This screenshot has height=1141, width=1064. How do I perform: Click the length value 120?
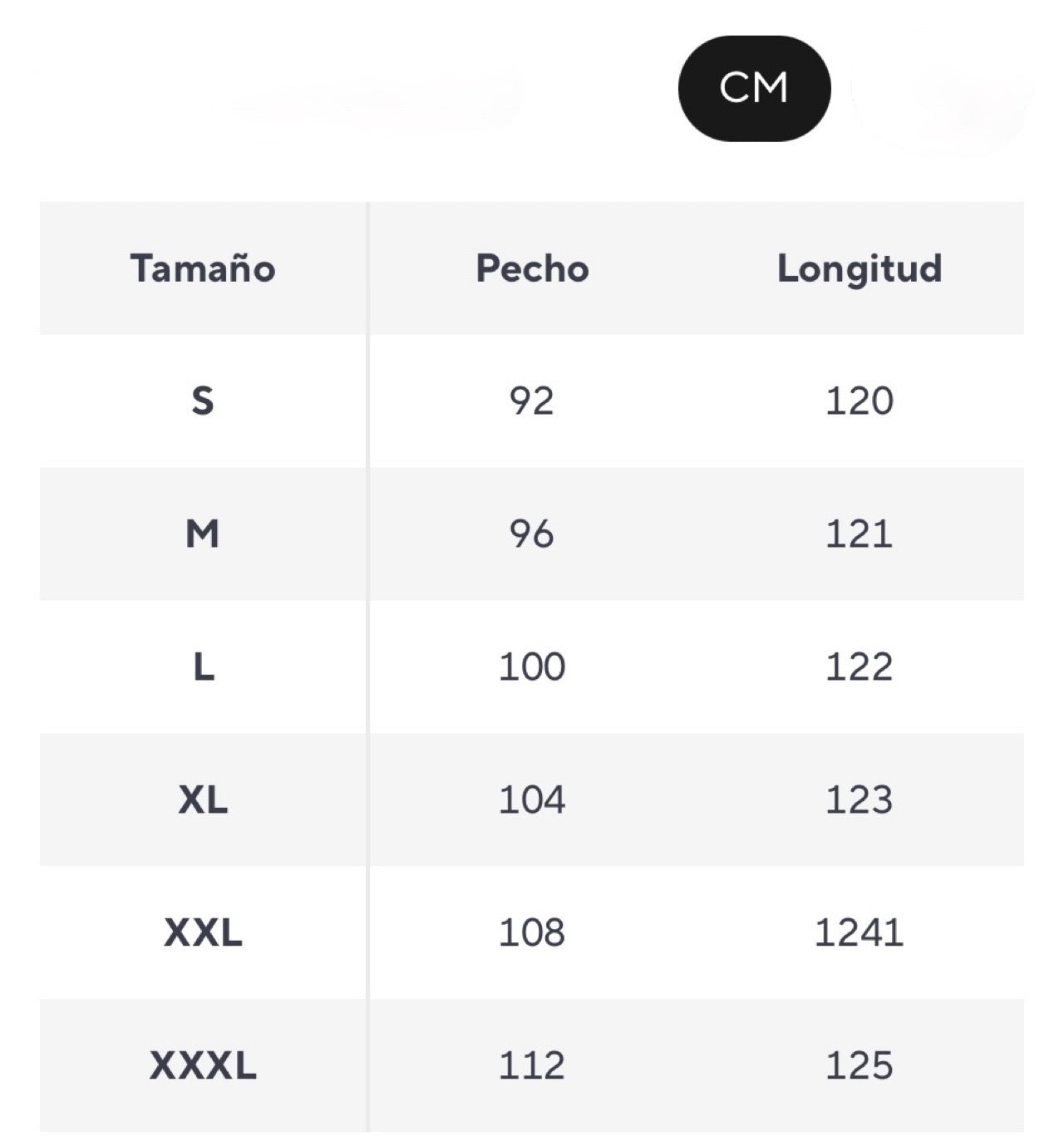pyautogui.click(x=860, y=401)
